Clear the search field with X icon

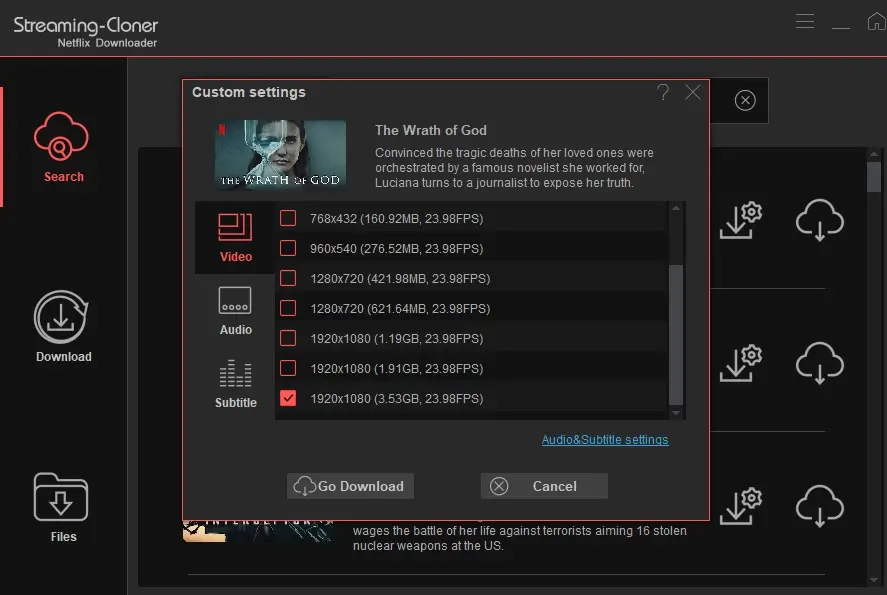point(745,100)
